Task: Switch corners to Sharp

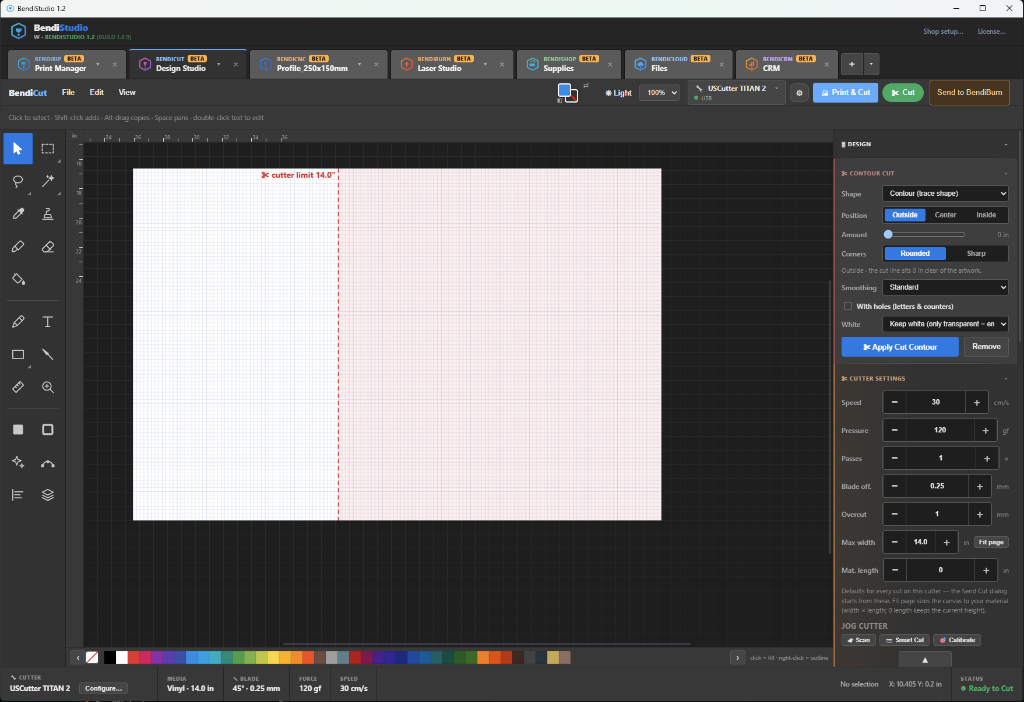Action: click(x=976, y=253)
